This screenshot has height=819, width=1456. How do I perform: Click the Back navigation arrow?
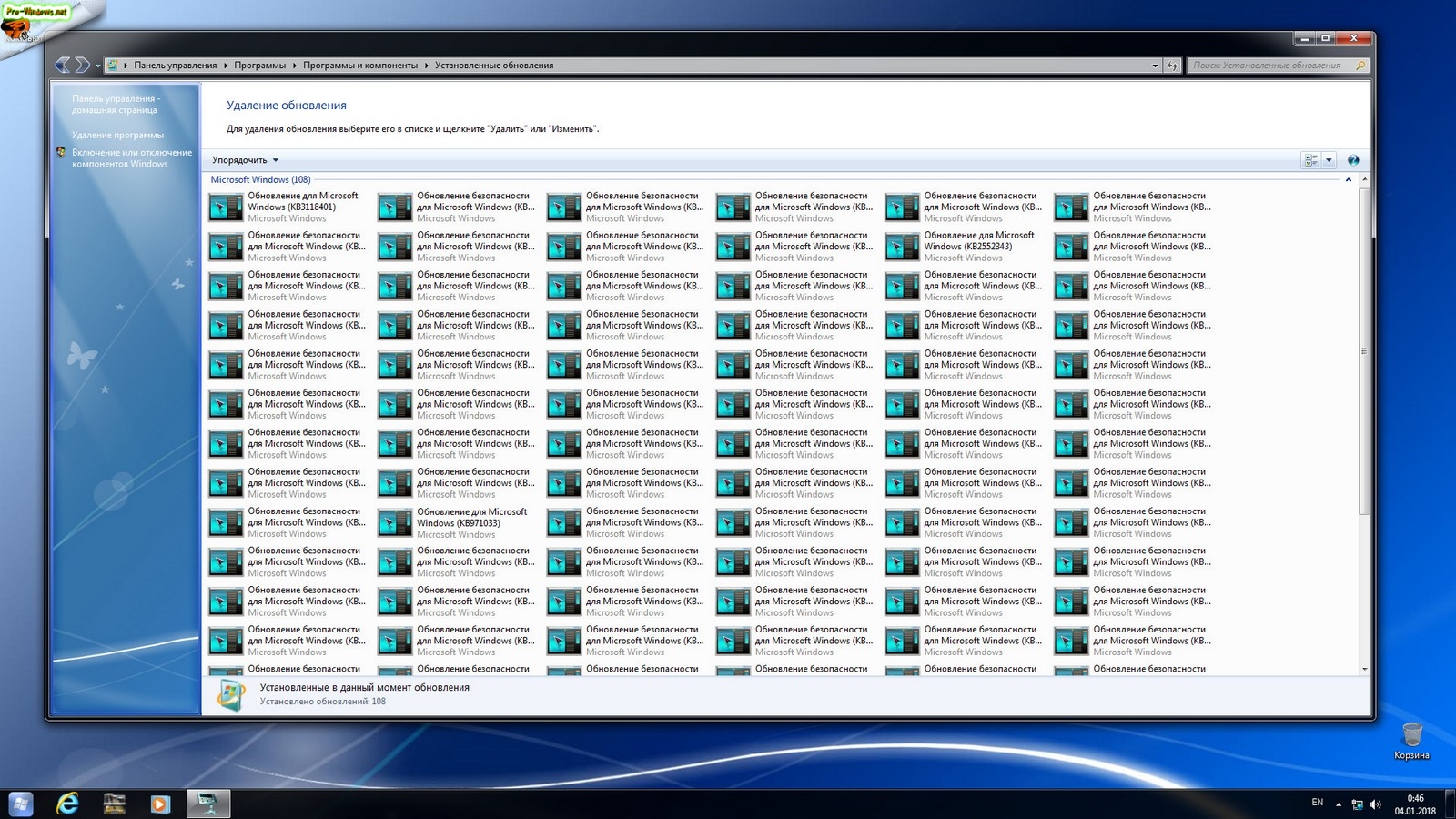coord(62,65)
